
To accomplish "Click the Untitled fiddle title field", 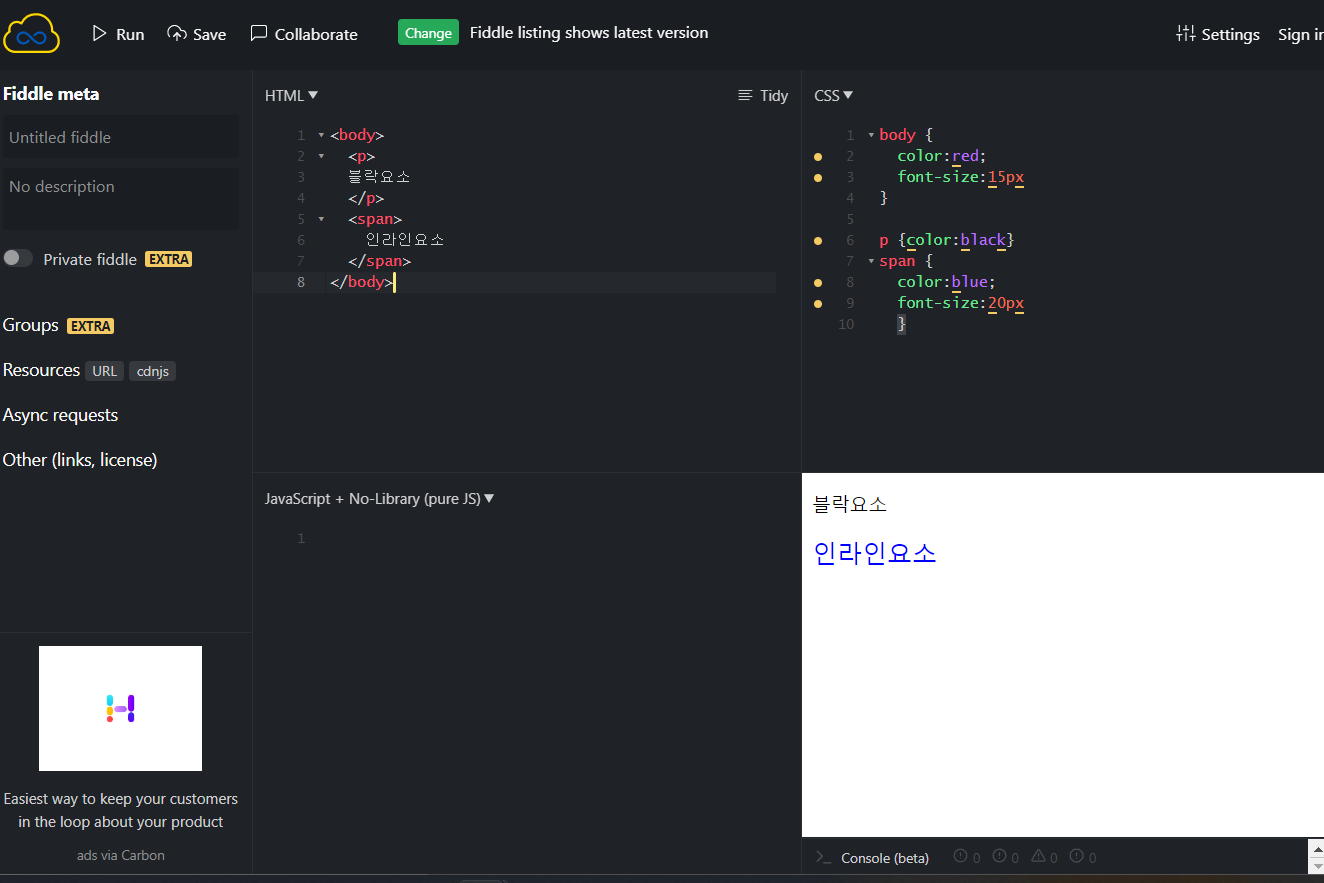I will [120, 137].
